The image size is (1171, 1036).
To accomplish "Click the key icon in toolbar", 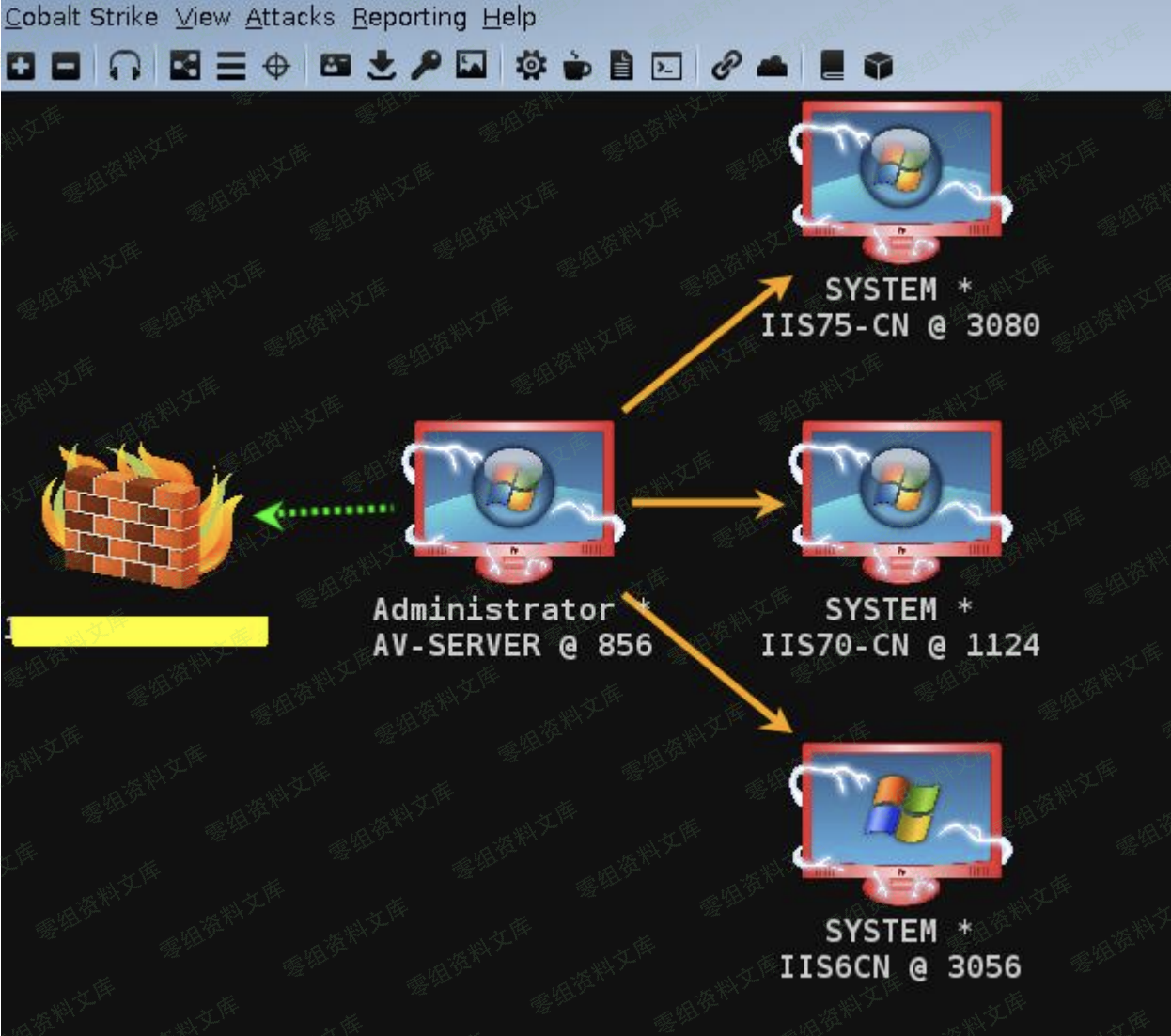I will (x=426, y=66).
